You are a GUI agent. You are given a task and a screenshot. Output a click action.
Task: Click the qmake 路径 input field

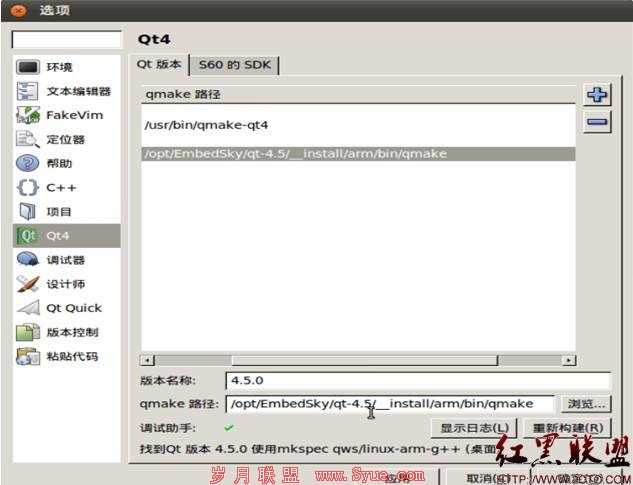pos(390,404)
